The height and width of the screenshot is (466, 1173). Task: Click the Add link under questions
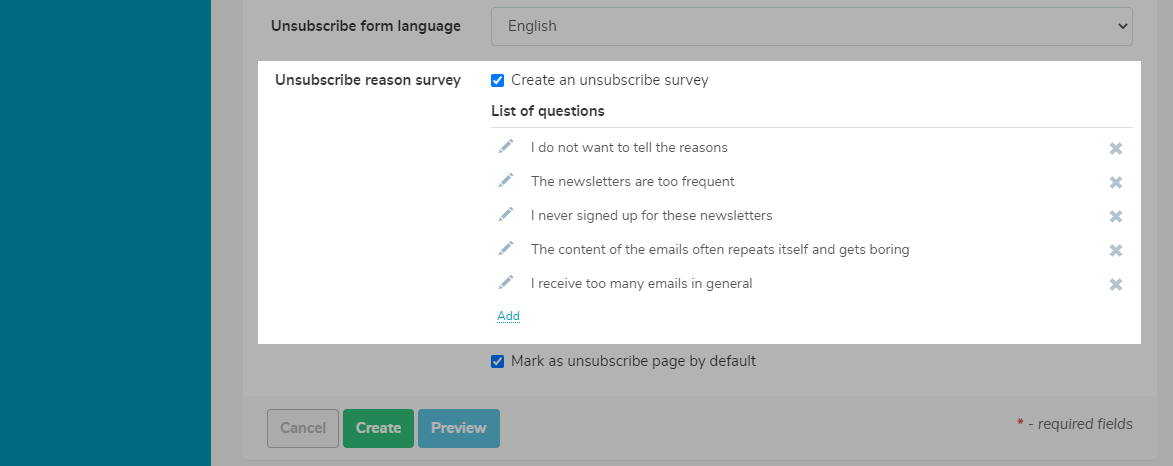(x=508, y=316)
